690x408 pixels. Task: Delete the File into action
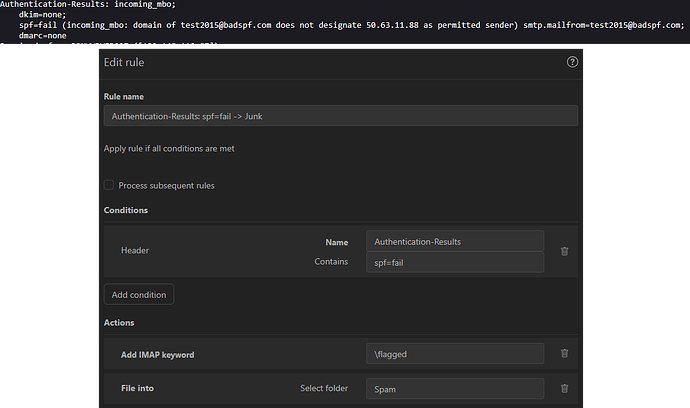click(x=564, y=388)
